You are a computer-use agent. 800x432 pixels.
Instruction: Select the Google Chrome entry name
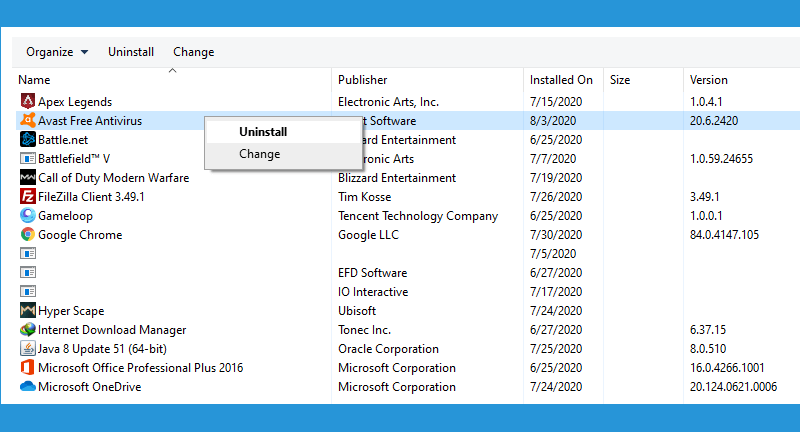(80, 235)
